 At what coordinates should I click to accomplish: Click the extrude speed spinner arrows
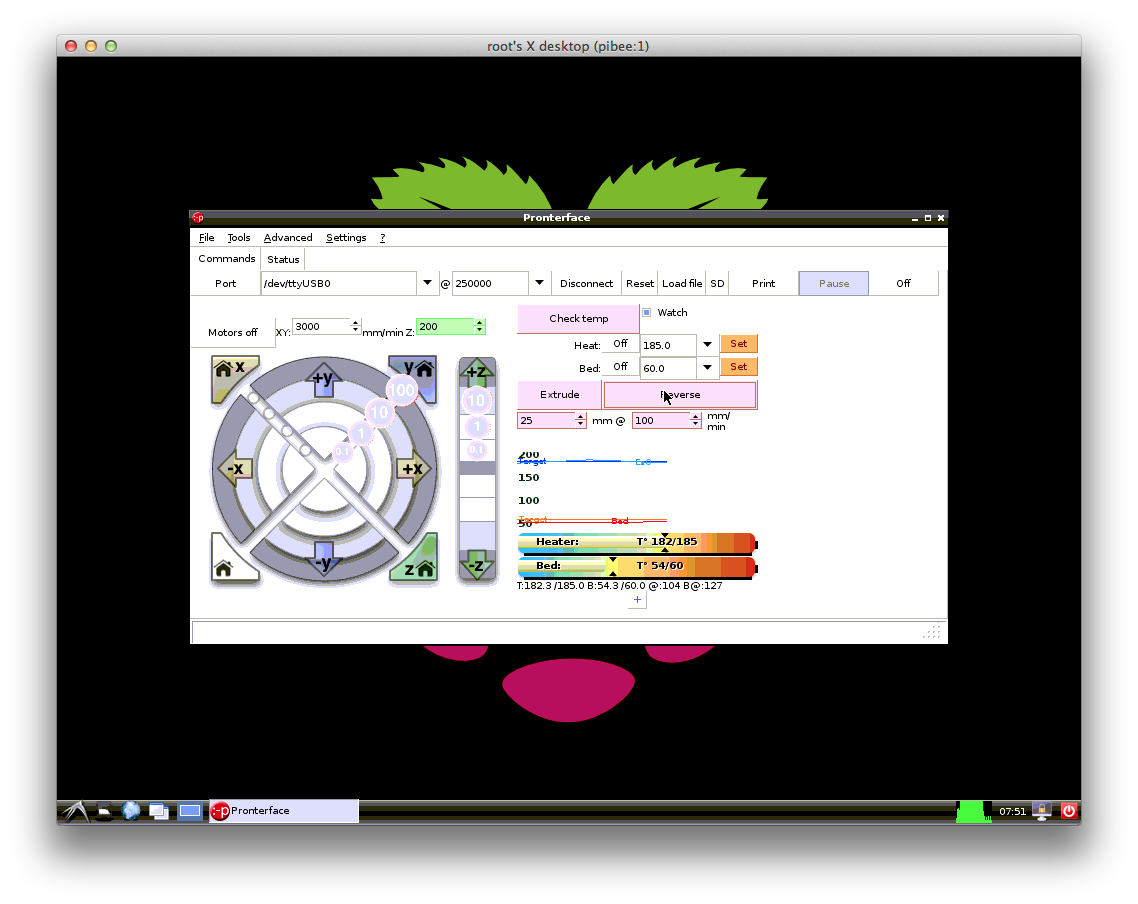coord(695,420)
